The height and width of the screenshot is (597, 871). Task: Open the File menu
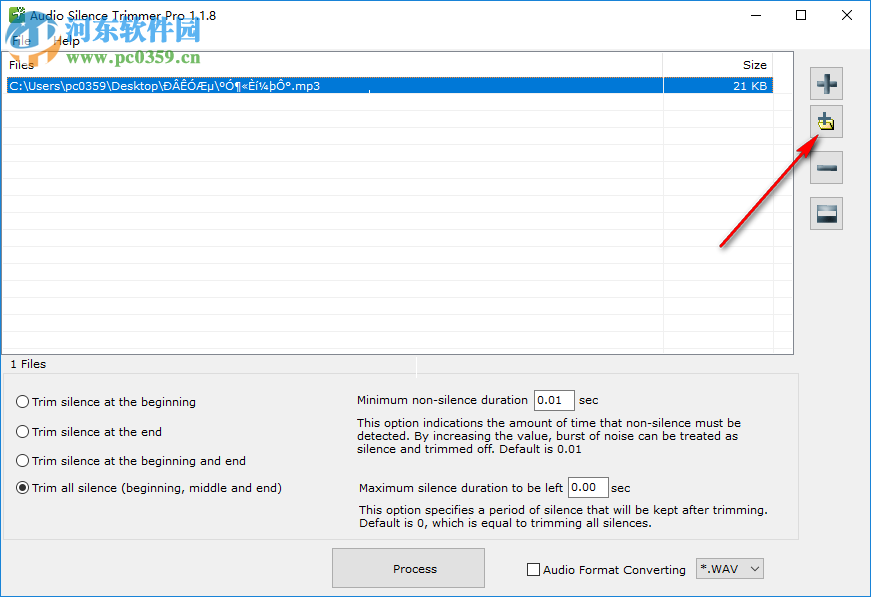pos(21,41)
